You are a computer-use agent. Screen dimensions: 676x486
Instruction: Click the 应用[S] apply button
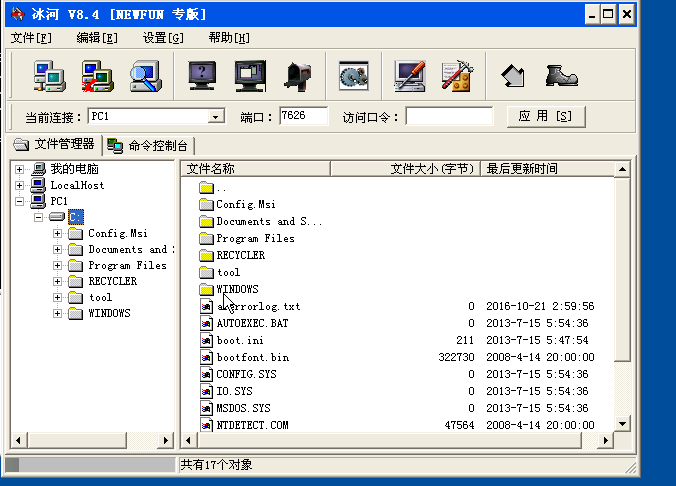point(546,116)
